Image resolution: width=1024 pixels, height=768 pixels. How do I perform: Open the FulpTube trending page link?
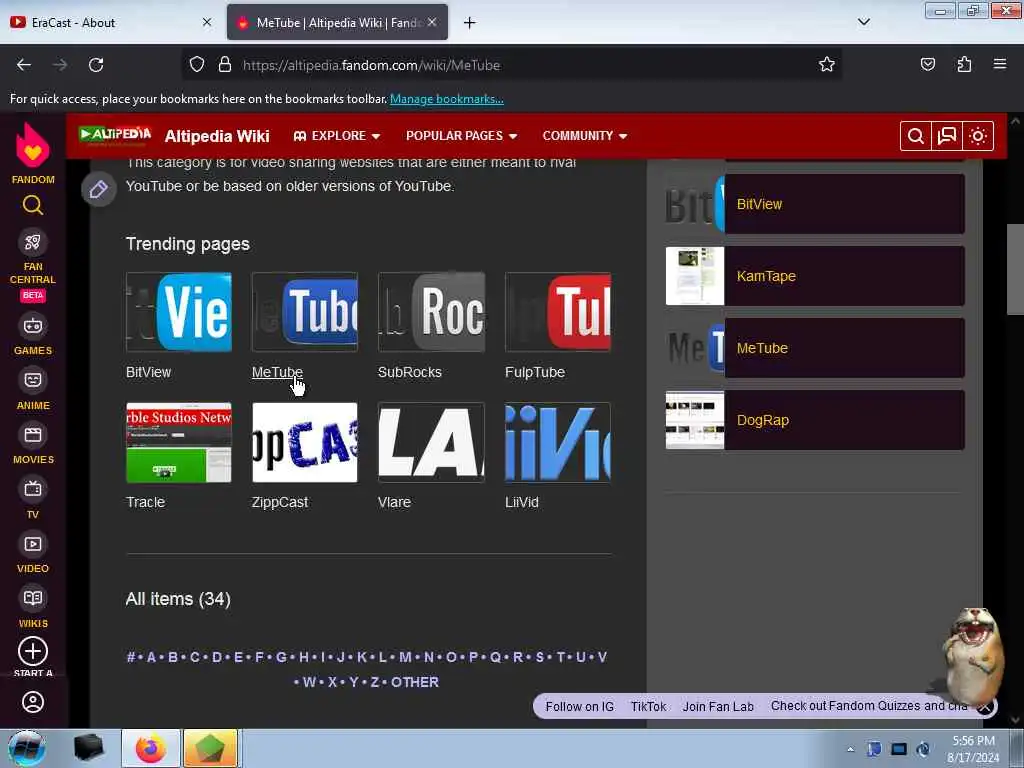(x=535, y=372)
